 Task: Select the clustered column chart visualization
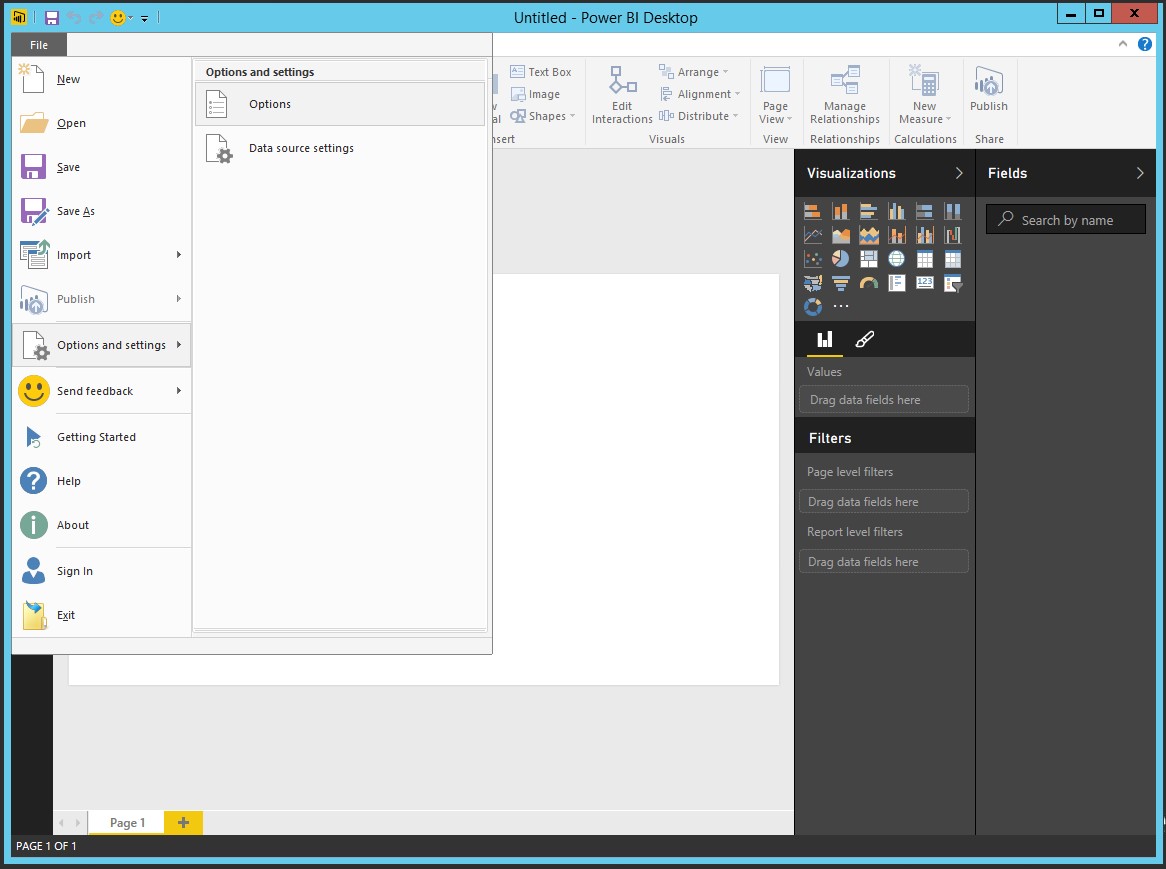[897, 212]
